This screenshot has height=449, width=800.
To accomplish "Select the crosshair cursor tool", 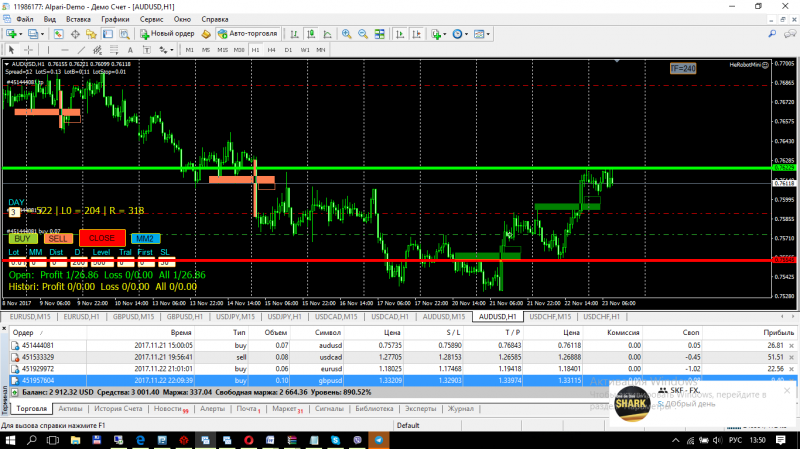I will 27,48.
